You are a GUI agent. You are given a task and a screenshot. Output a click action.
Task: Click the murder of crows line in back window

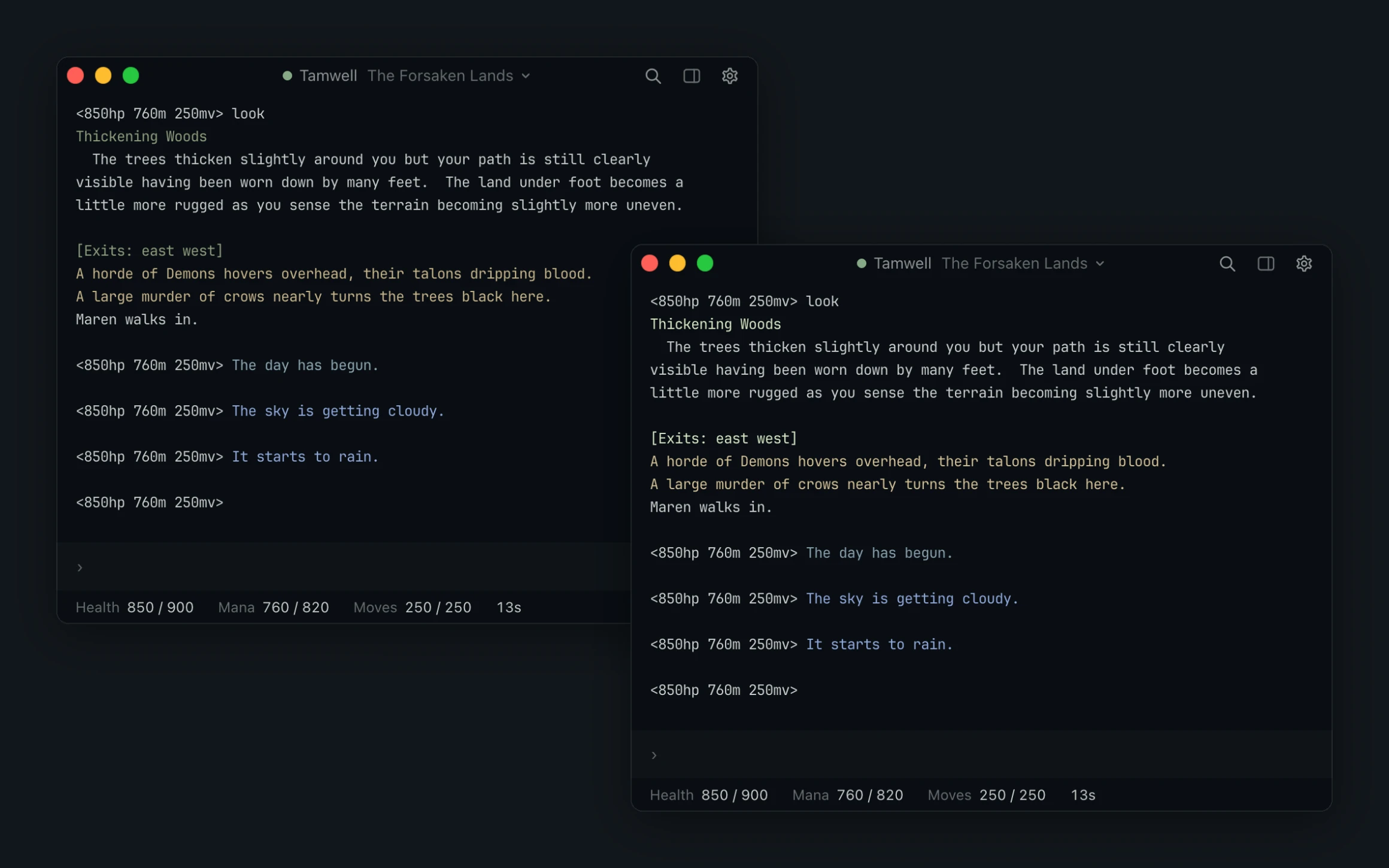coord(313,296)
